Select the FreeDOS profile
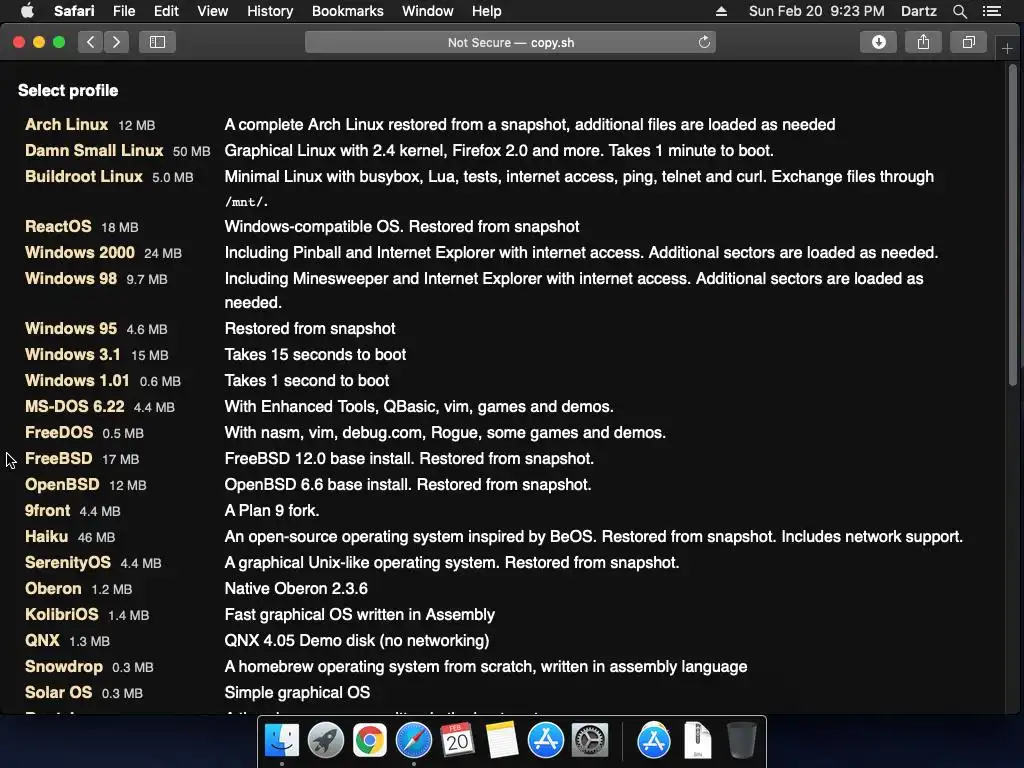The height and width of the screenshot is (768, 1024). pos(59,433)
